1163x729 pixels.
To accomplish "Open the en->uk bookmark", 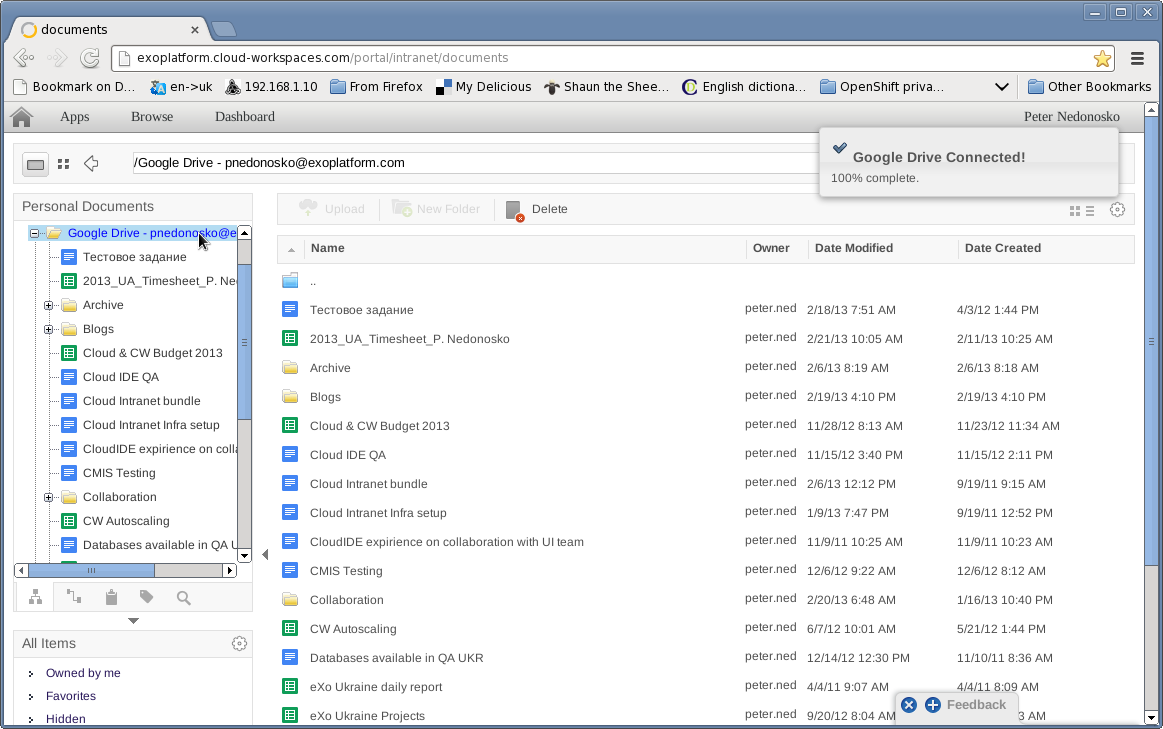I will click(181, 87).
